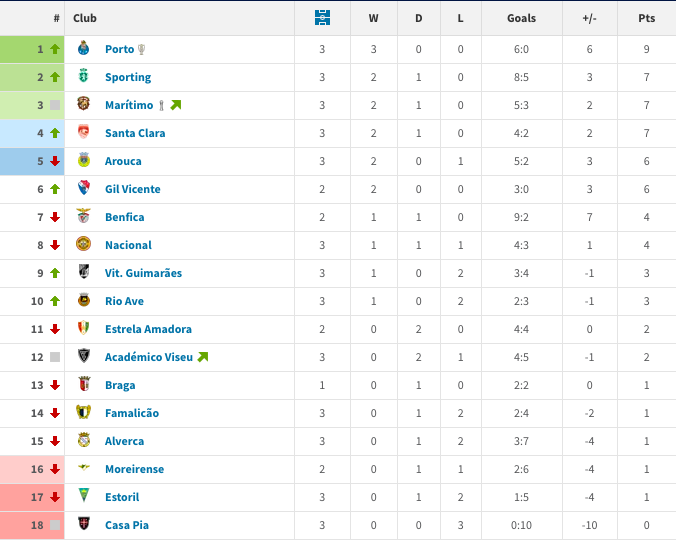Click the green promotion arrow beside Marítimo
676x540 pixels.
click(x=176, y=105)
